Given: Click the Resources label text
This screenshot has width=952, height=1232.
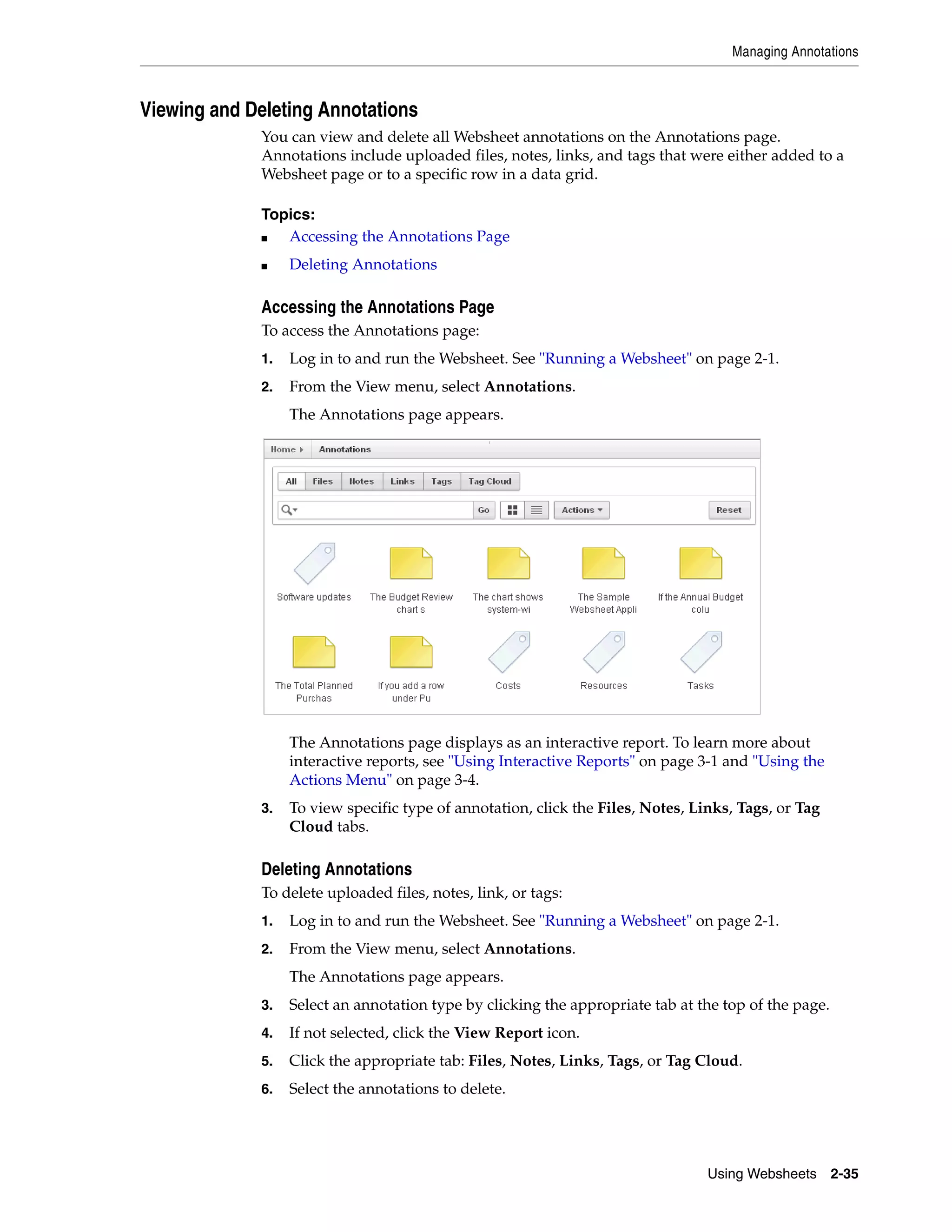Looking at the screenshot, I should tap(604, 686).
